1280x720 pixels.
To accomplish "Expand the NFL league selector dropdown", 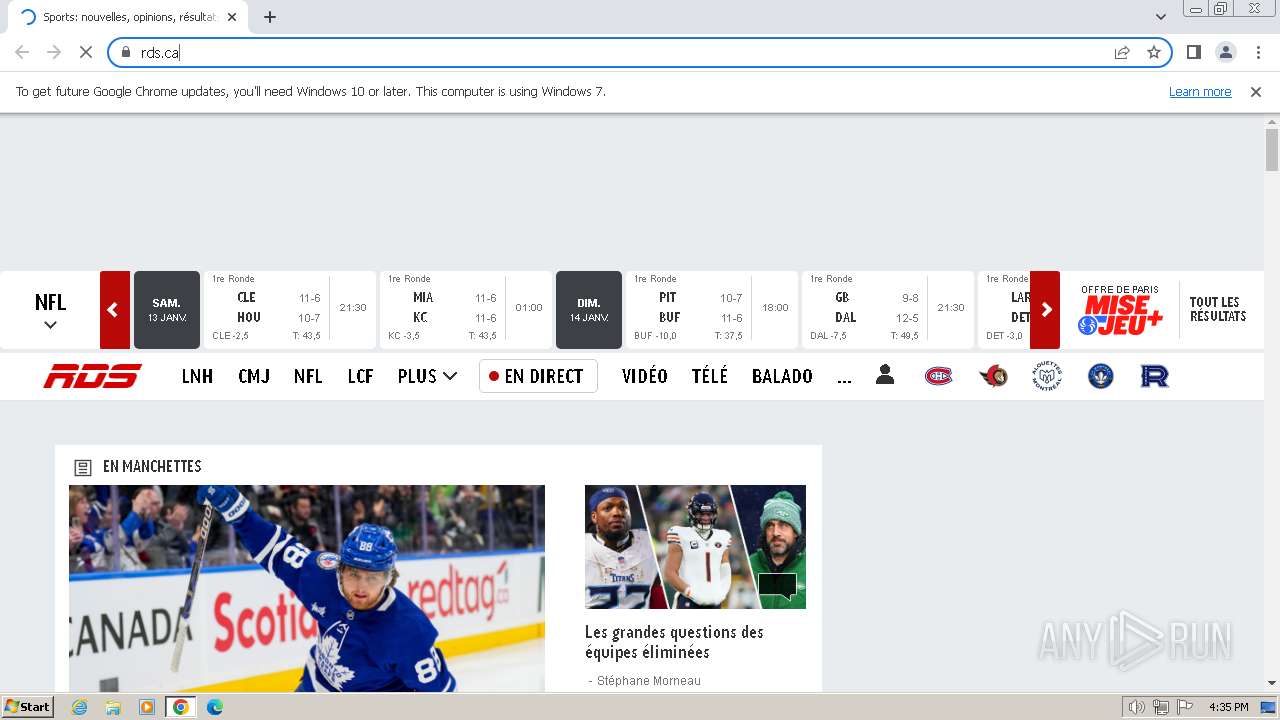I will coord(50,311).
